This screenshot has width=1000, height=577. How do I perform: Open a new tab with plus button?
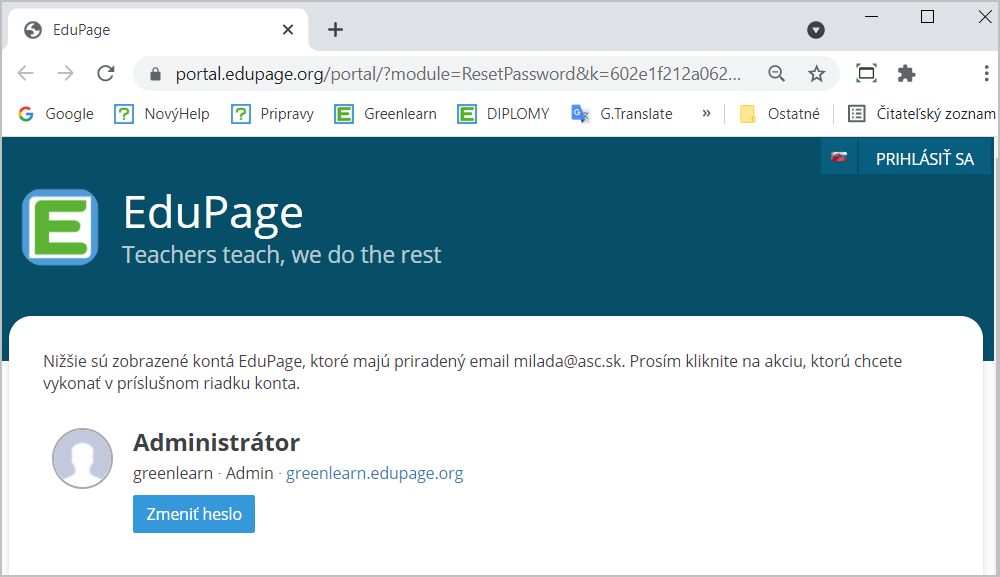pos(335,29)
